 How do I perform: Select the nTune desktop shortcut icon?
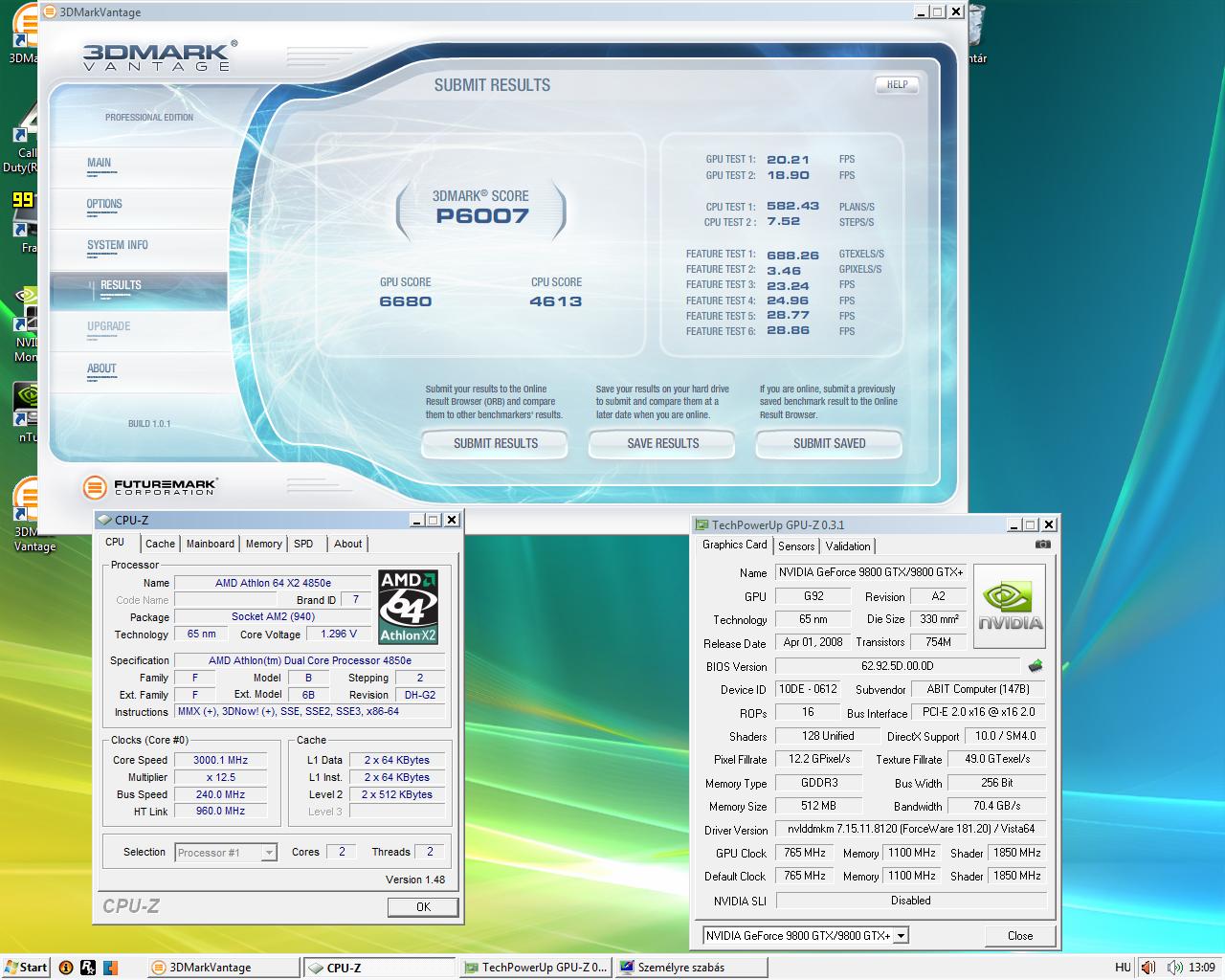click(27, 413)
